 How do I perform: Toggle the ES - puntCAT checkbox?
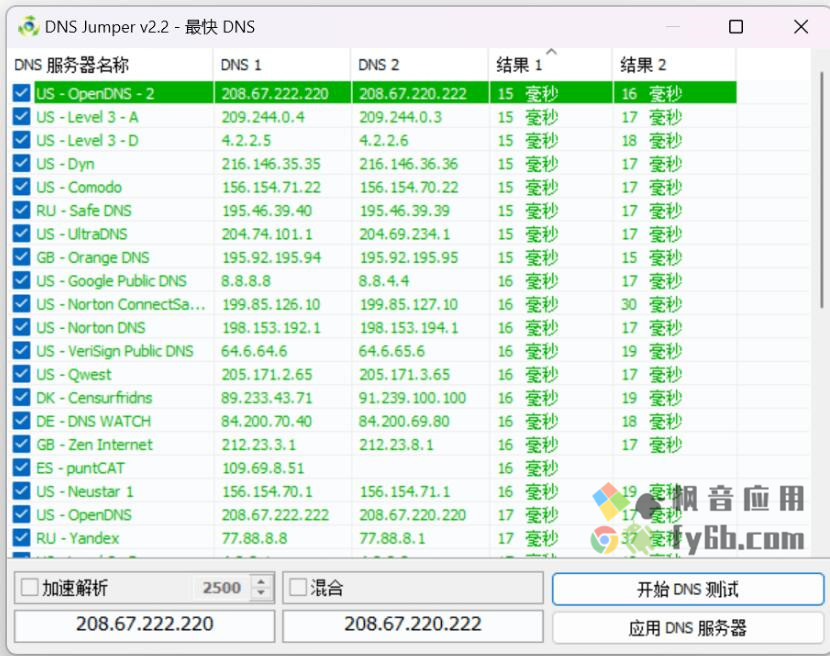(22, 468)
